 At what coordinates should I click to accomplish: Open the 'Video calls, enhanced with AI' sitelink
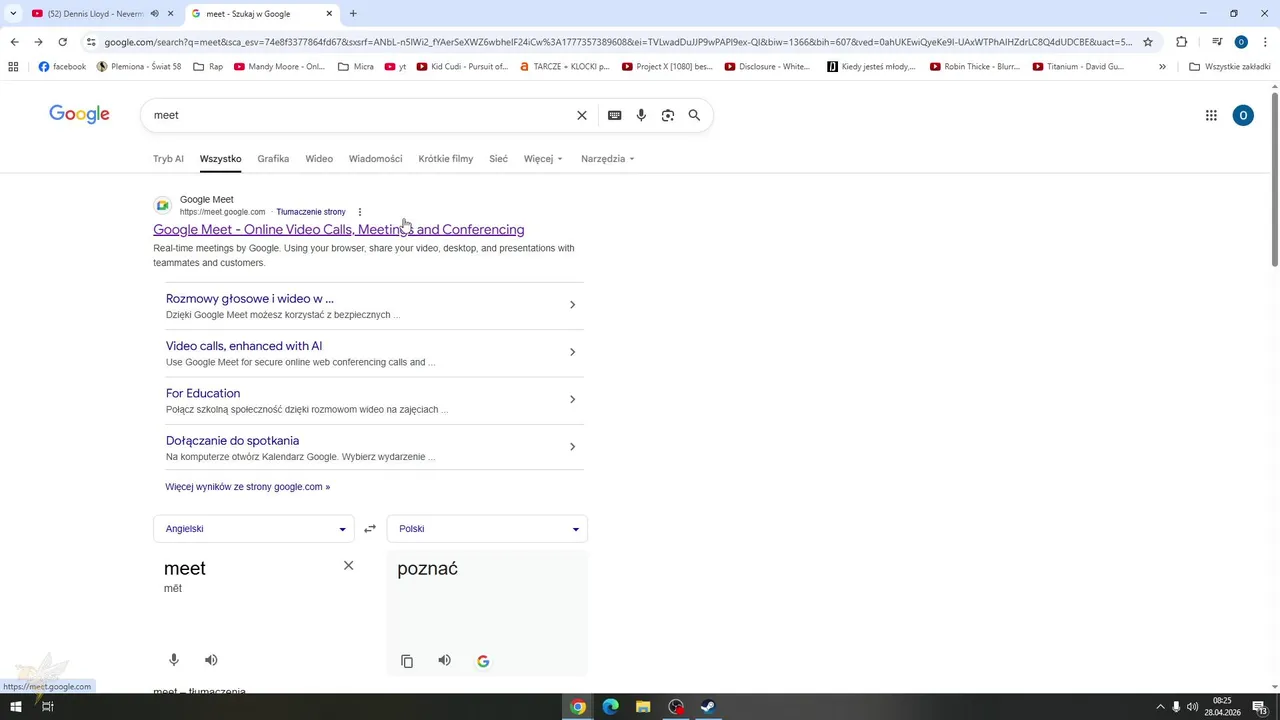tap(244, 346)
